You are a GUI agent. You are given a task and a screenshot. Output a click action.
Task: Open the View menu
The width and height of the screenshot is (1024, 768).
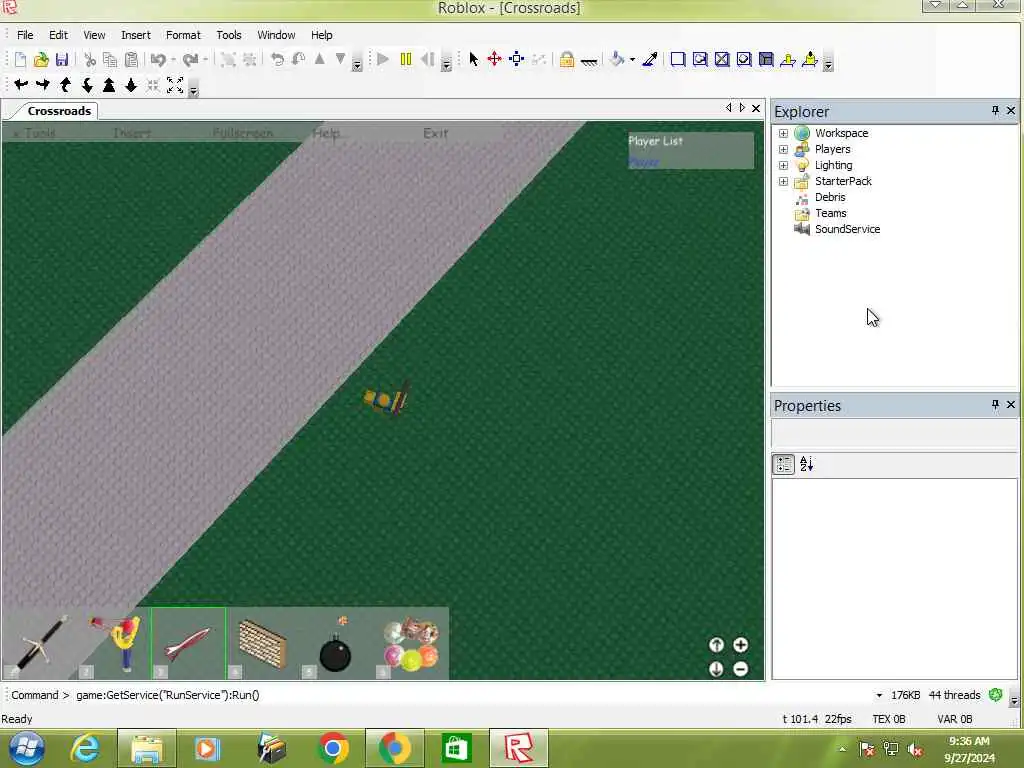pyautogui.click(x=94, y=35)
